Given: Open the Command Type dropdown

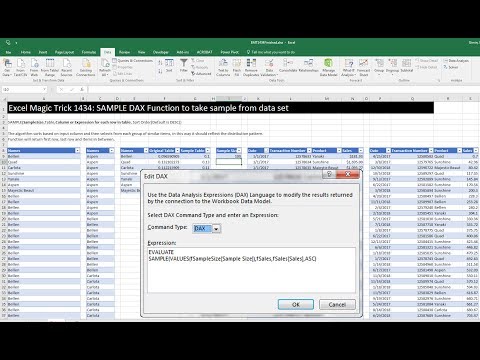Looking at the screenshot, I should (x=216, y=229).
